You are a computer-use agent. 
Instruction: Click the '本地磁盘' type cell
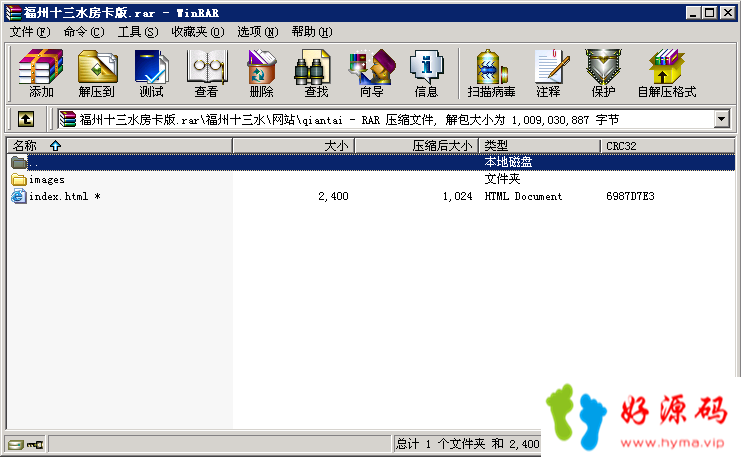pyautogui.click(x=508, y=162)
